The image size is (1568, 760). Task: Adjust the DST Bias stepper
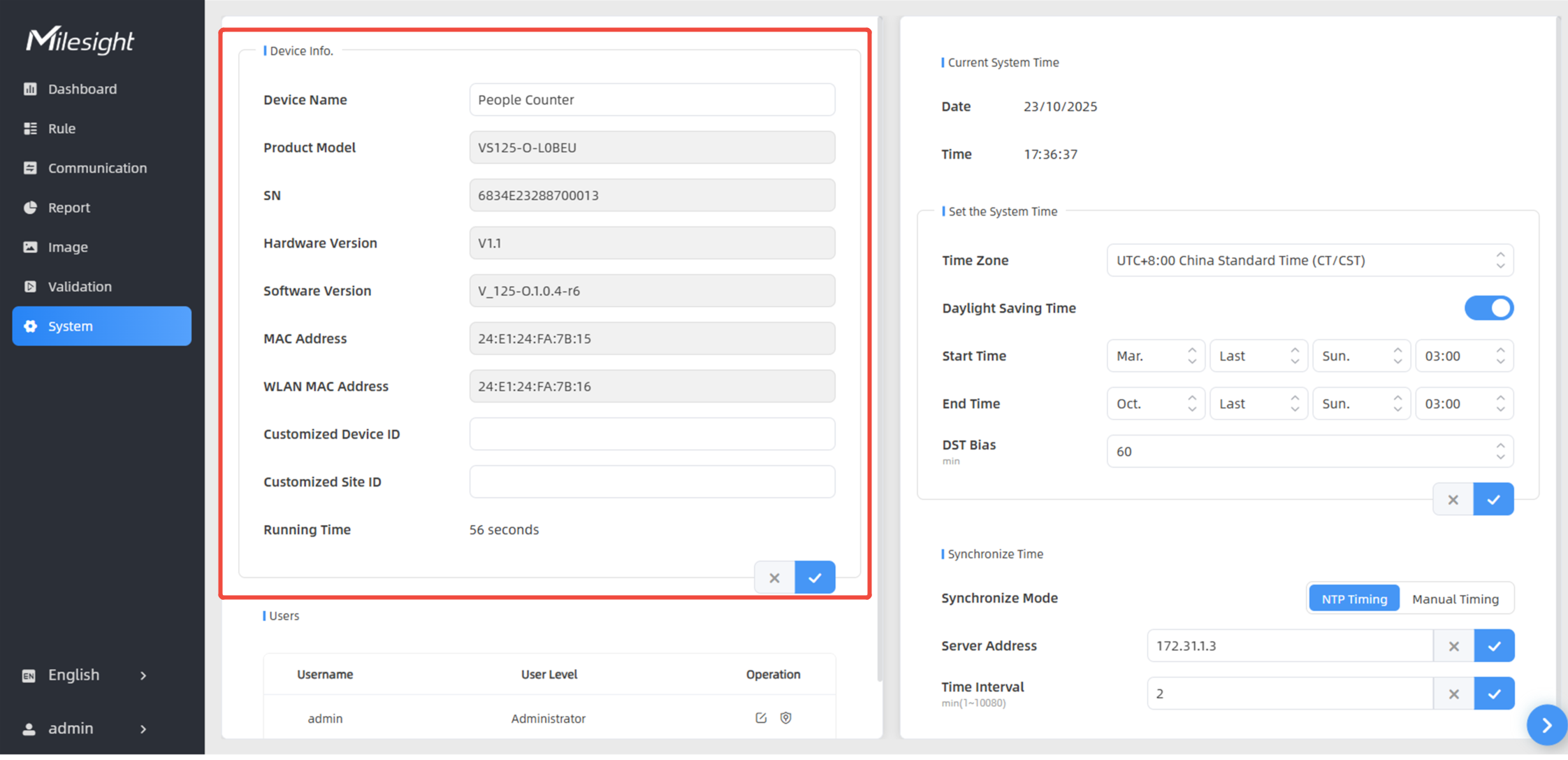click(x=1500, y=452)
